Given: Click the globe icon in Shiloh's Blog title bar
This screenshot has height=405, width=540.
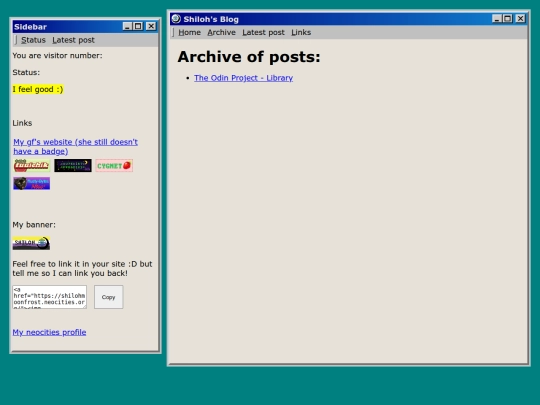Looking at the screenshot, I should click(176, 19).
